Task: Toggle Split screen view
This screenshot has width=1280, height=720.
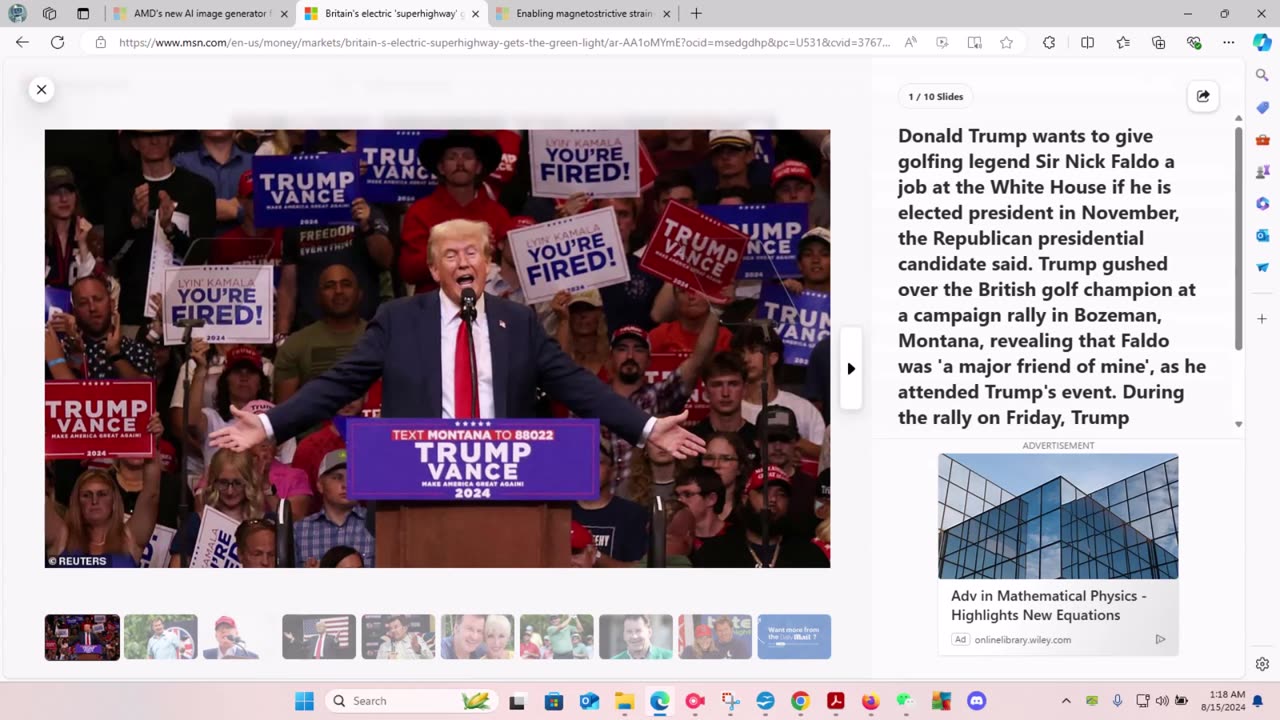Action: click(x=1087, y=42)
